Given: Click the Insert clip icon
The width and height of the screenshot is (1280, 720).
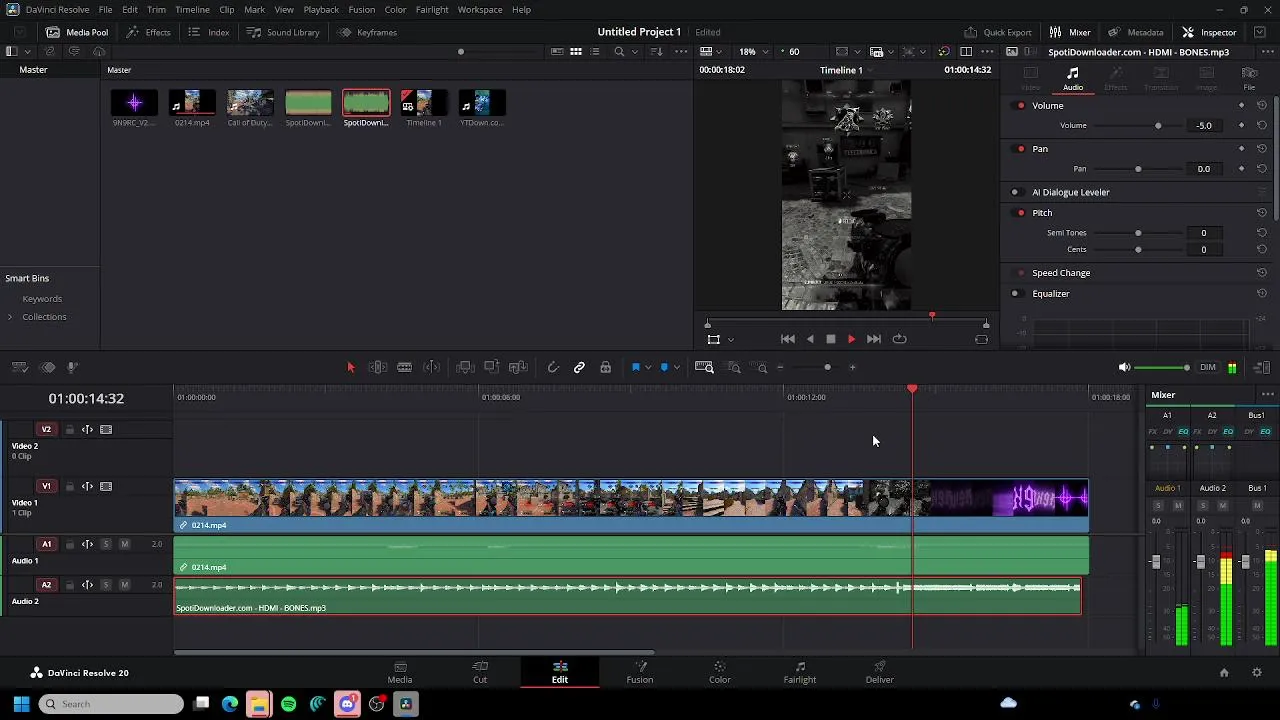Looking at the screenshot, I should coord(465,368).
